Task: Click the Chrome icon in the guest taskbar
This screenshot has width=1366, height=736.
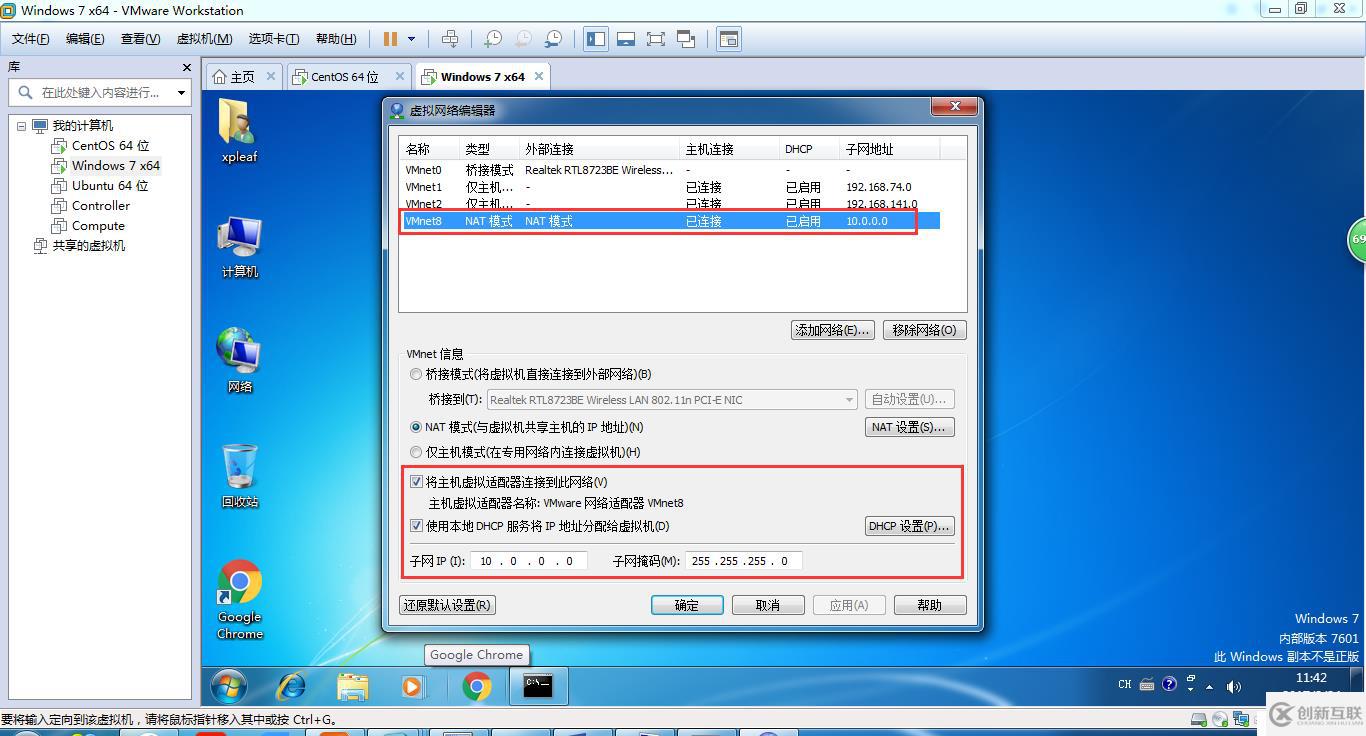Action: tap(477, 687)
